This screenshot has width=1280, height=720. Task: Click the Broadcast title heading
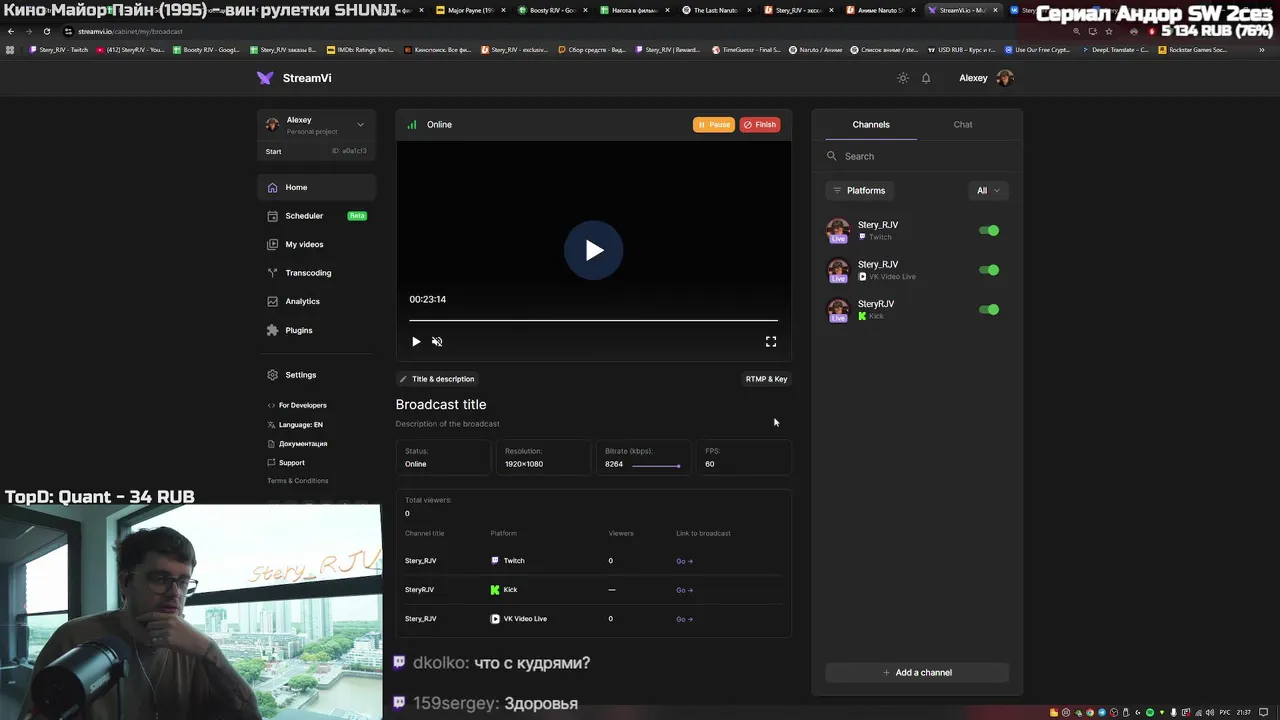[441, 405]
